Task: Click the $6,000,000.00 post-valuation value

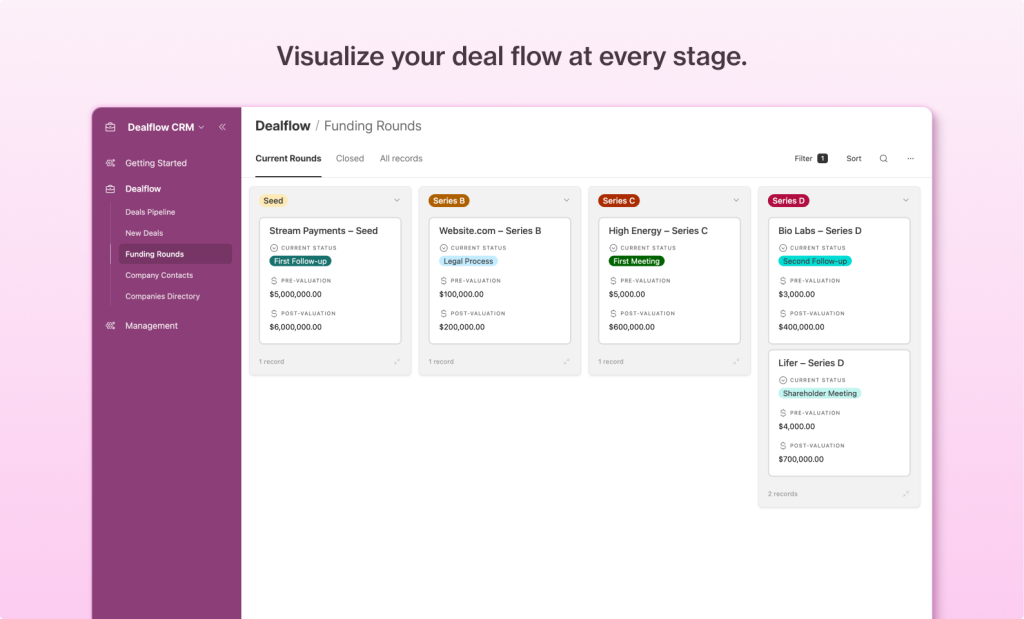Action: click(x=295, y=326)
